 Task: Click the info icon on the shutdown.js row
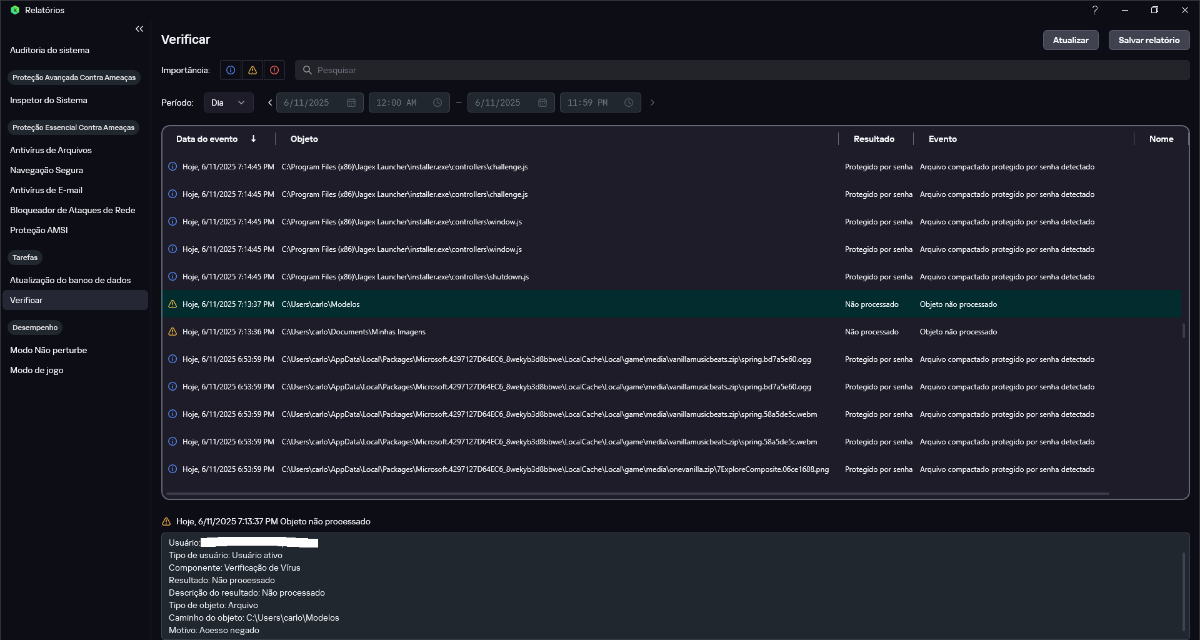(172, 276)
